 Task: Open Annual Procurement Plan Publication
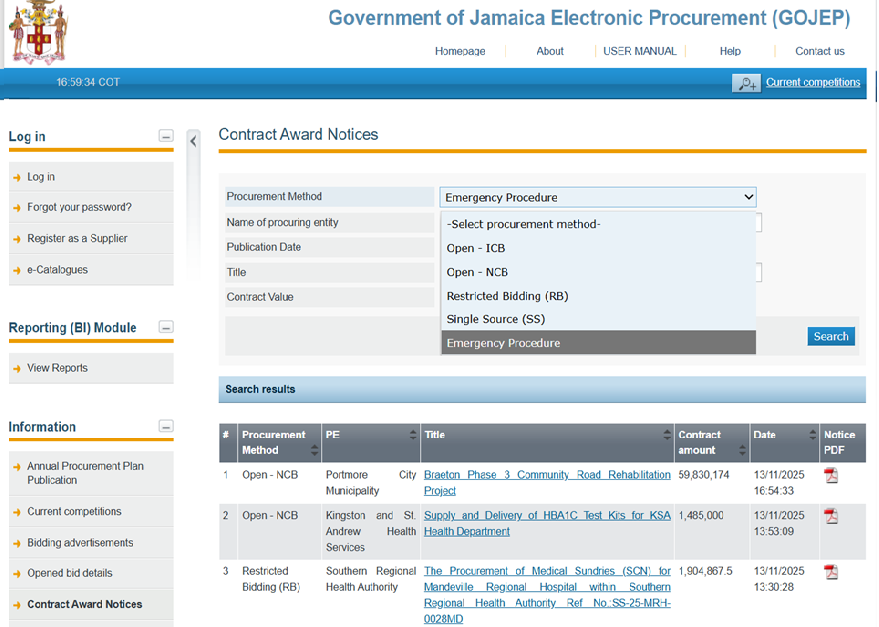[85, 473]
